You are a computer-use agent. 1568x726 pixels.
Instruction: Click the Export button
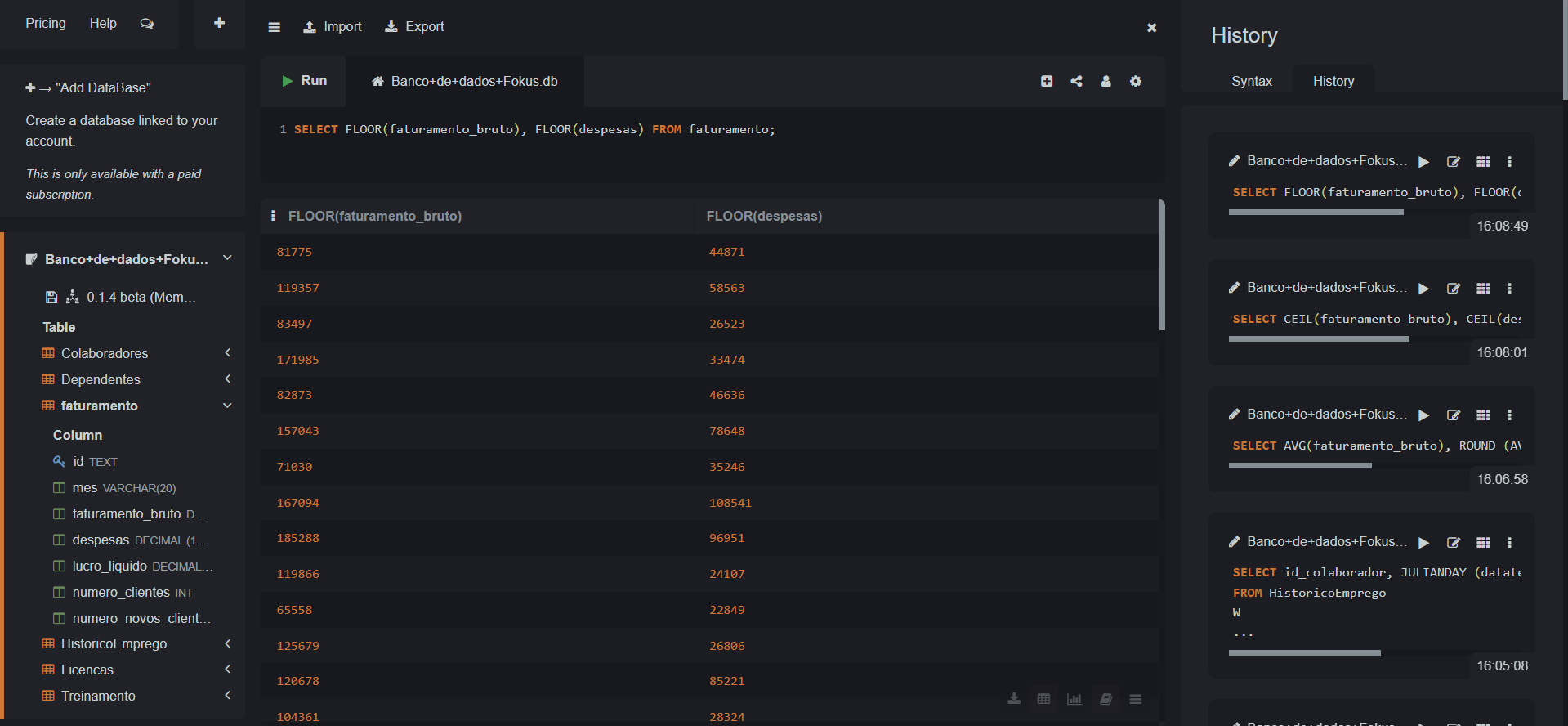(415, 27)
